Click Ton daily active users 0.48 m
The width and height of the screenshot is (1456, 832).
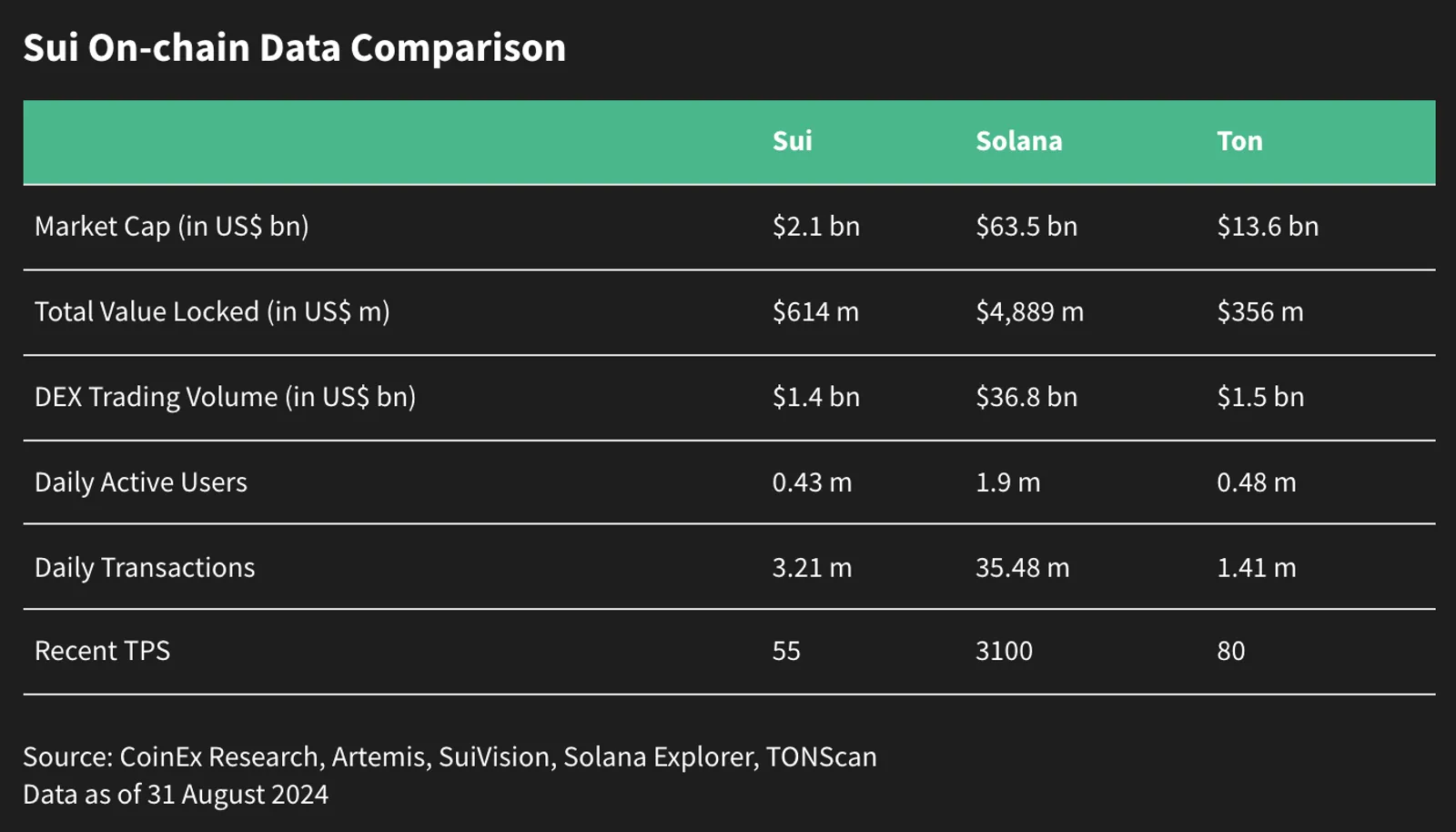tap(1256, 482)
